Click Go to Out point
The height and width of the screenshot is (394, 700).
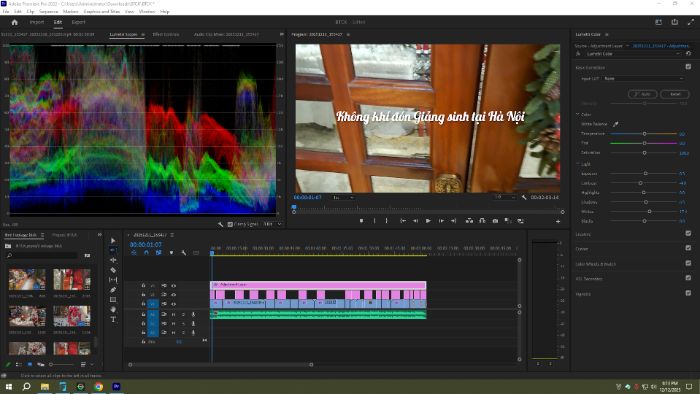click(x=454, y=221)
